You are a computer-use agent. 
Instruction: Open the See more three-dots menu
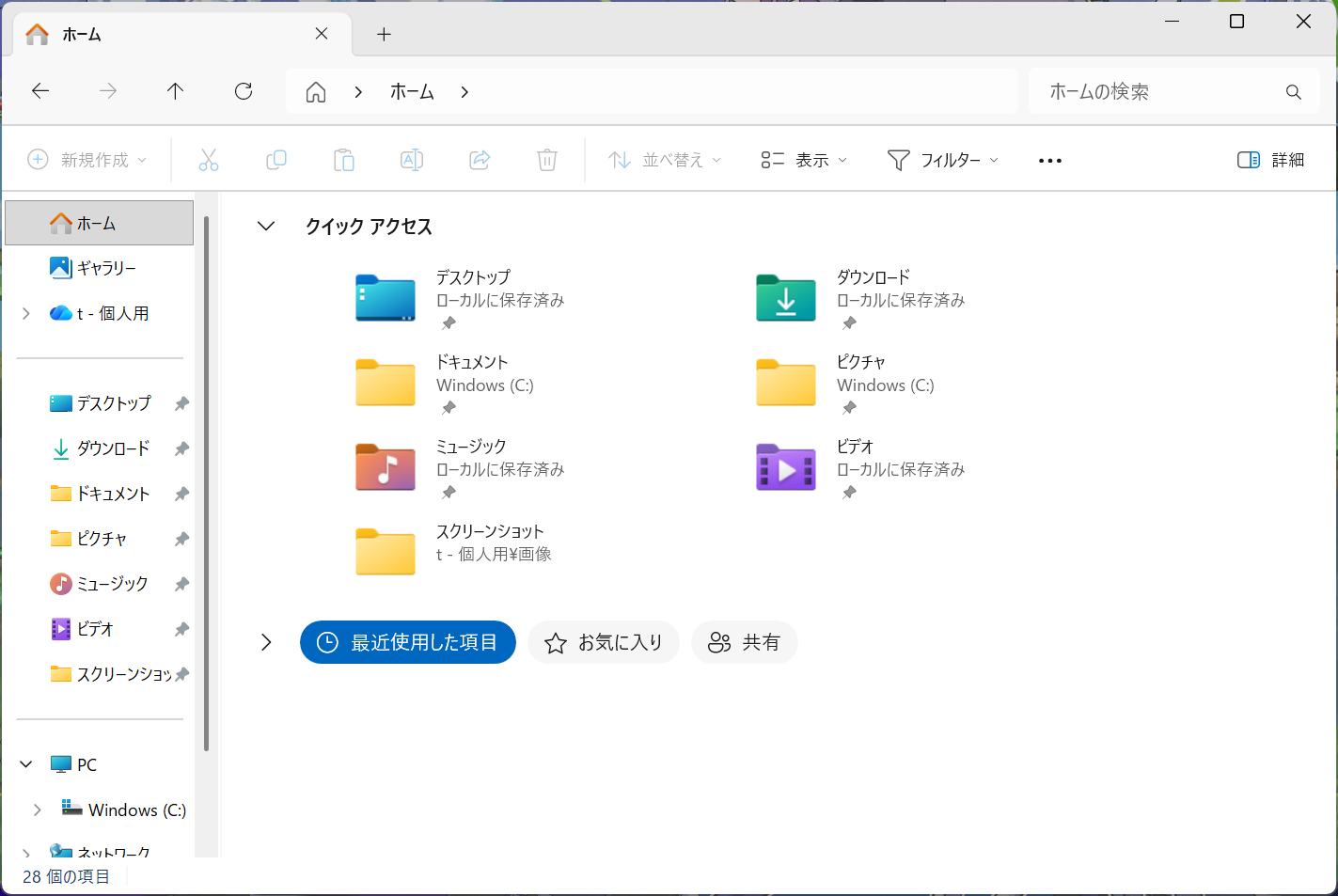[x=1049, y=161]
